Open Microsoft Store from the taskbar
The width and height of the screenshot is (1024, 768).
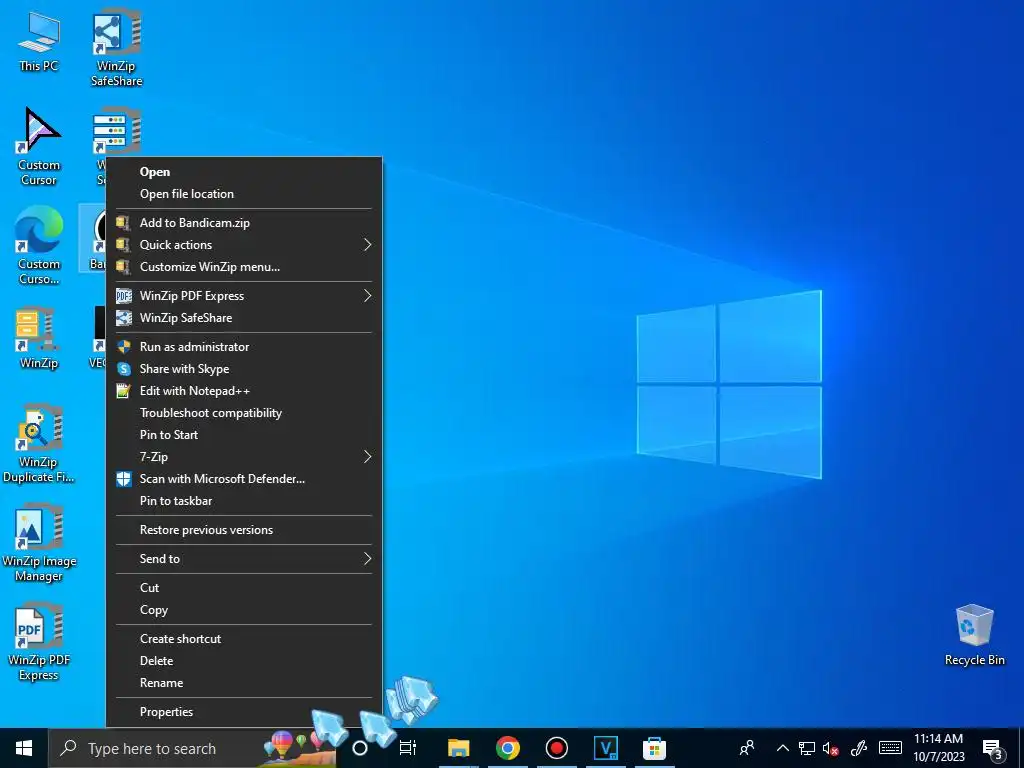pos(654,748)
